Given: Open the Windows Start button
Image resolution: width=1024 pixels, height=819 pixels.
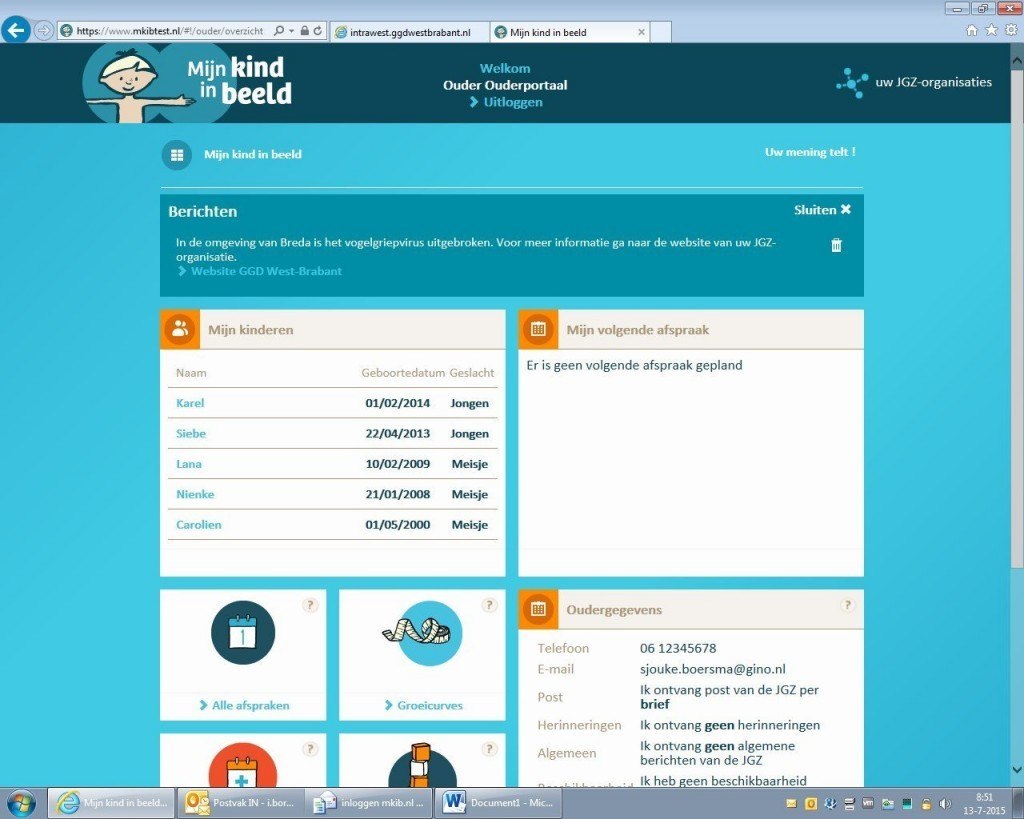Looking at the screenshot, I should tap(21, 803).
